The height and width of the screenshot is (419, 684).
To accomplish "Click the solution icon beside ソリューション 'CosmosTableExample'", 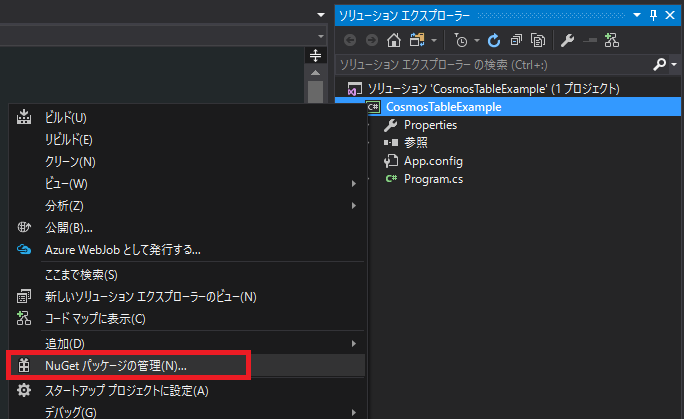I will pos(354,89).
